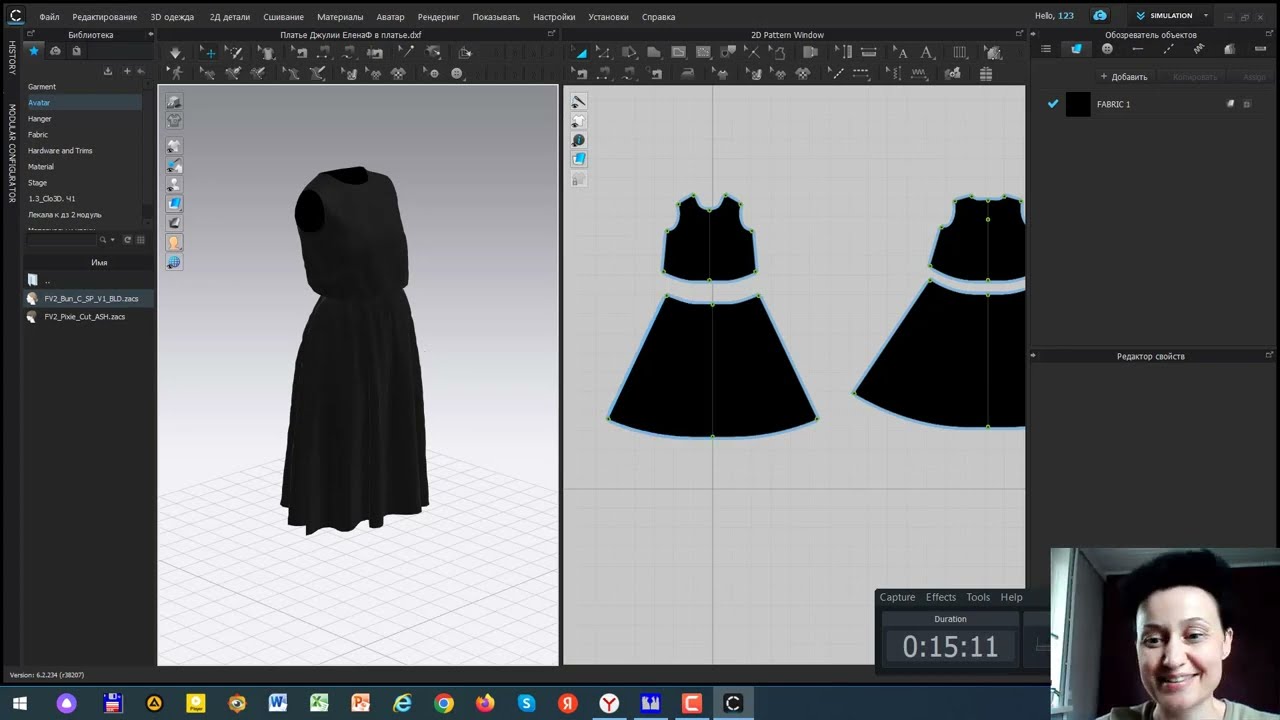Click the Добавить button
Screen dimensions: 1280x720
pos(1124,77)
